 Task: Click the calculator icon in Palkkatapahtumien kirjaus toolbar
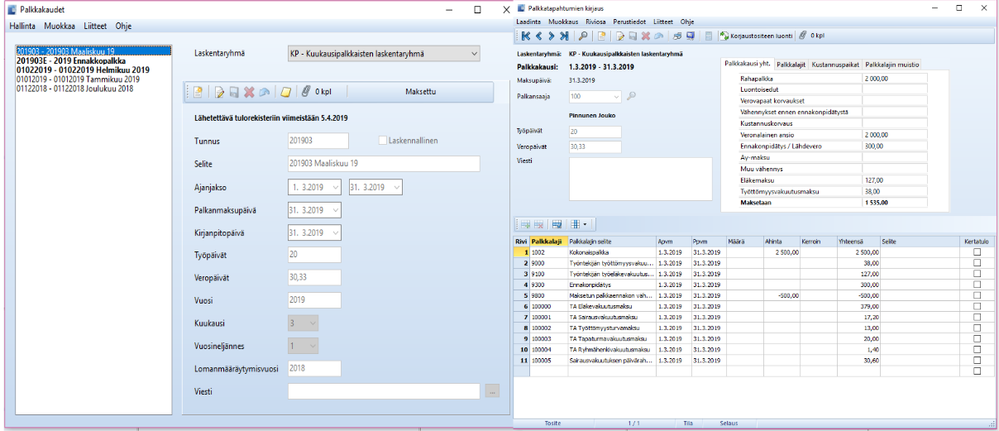coord(708,36)
